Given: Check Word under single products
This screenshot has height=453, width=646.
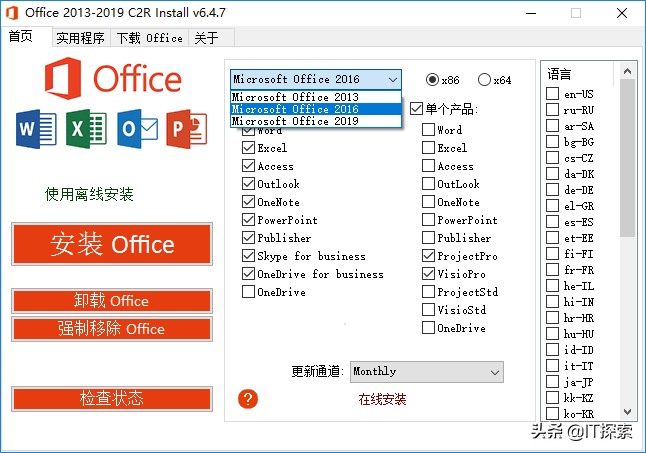Looking at the screenshot, I should coord(428,130).
